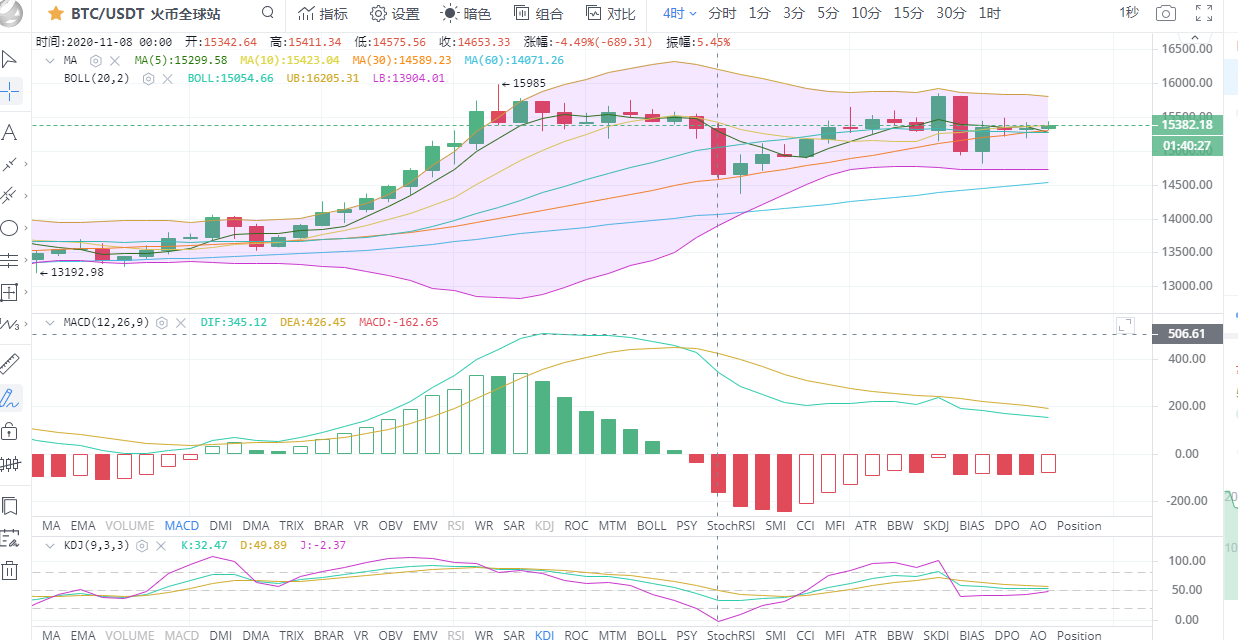Delete drawings with the trash icon

click(9, 571)
